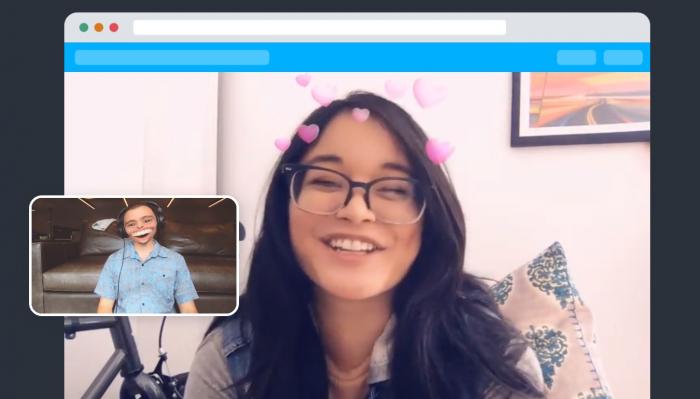The width and height of the screenshot is (700, 399).
Task: Click the red window control dot
Action: click(114, 27)
